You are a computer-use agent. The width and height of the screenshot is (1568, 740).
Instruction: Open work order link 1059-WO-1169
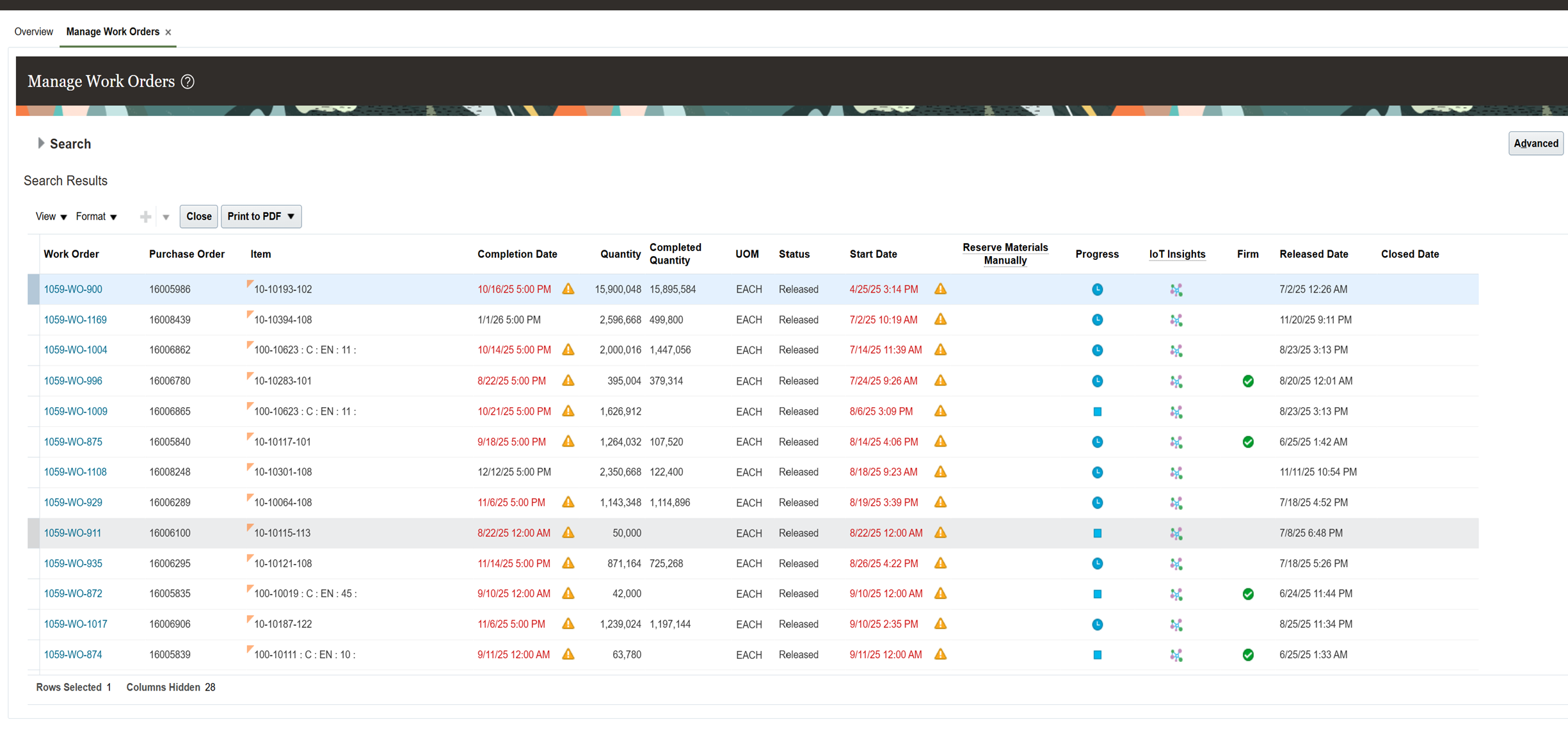tap(75, 319)
